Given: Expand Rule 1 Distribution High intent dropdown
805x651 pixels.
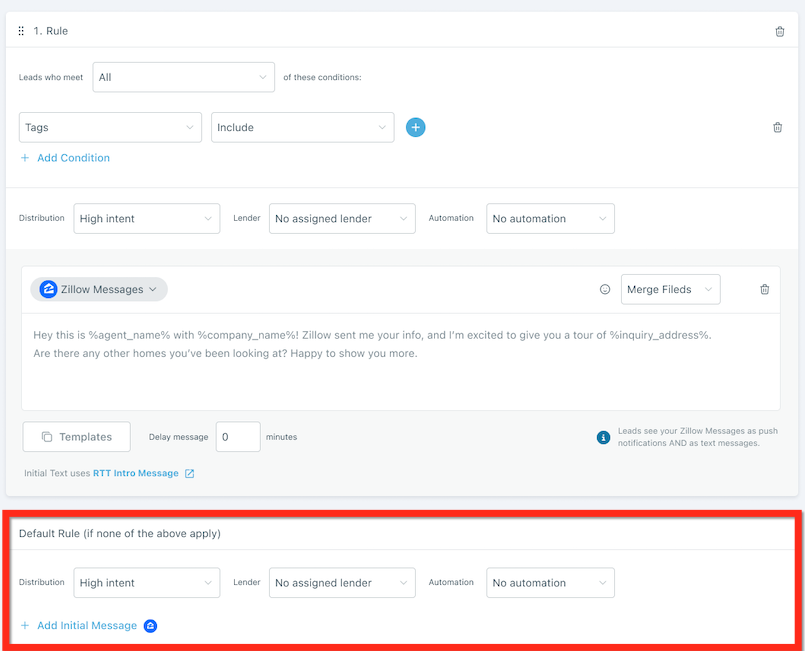Looking at the screenshot, I should point(146,219).
